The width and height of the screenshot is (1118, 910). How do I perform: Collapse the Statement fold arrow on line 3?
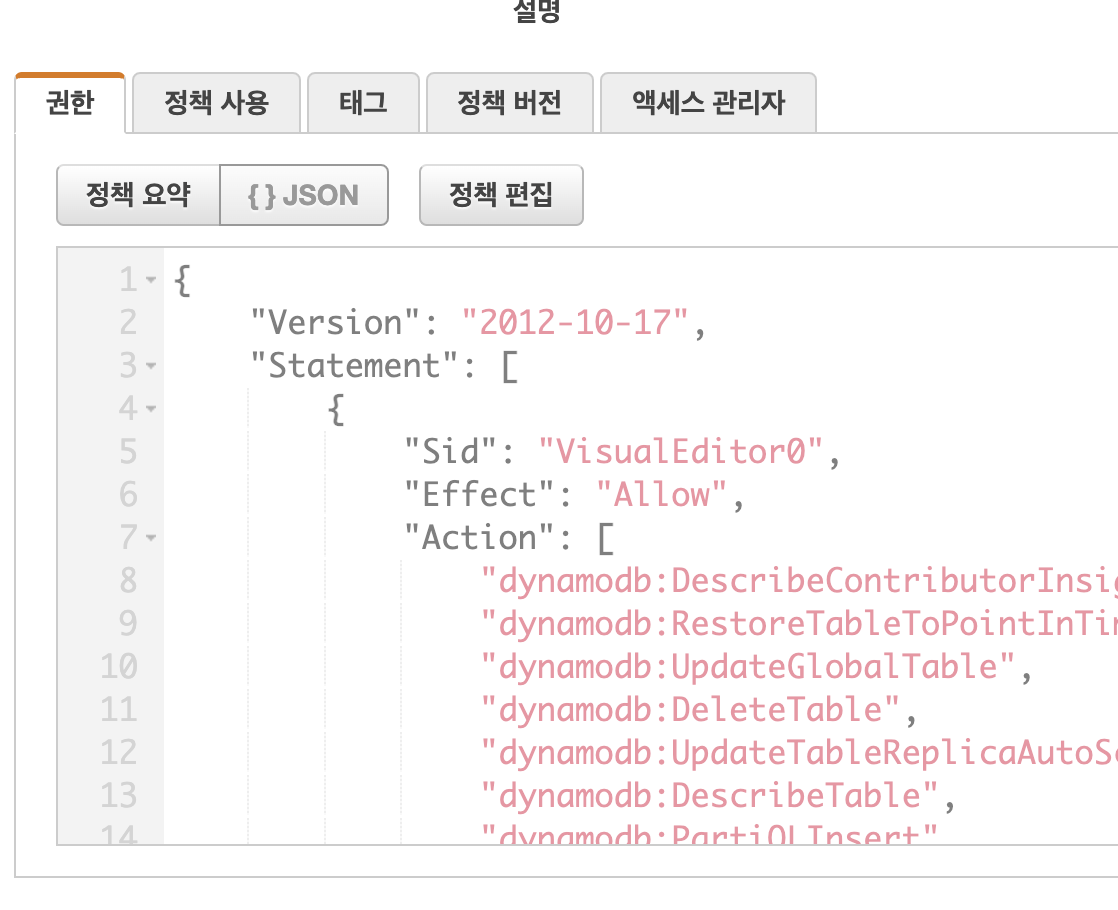pos(151,366)
